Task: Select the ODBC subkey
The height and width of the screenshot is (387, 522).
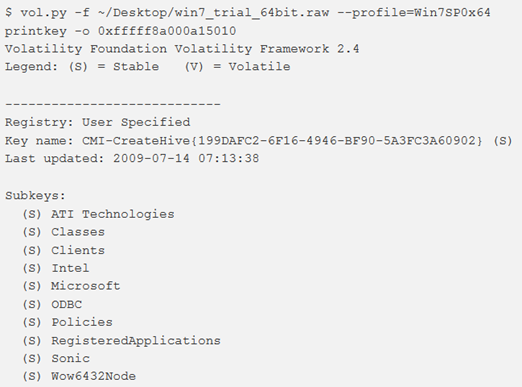Action: pos(66,304)
